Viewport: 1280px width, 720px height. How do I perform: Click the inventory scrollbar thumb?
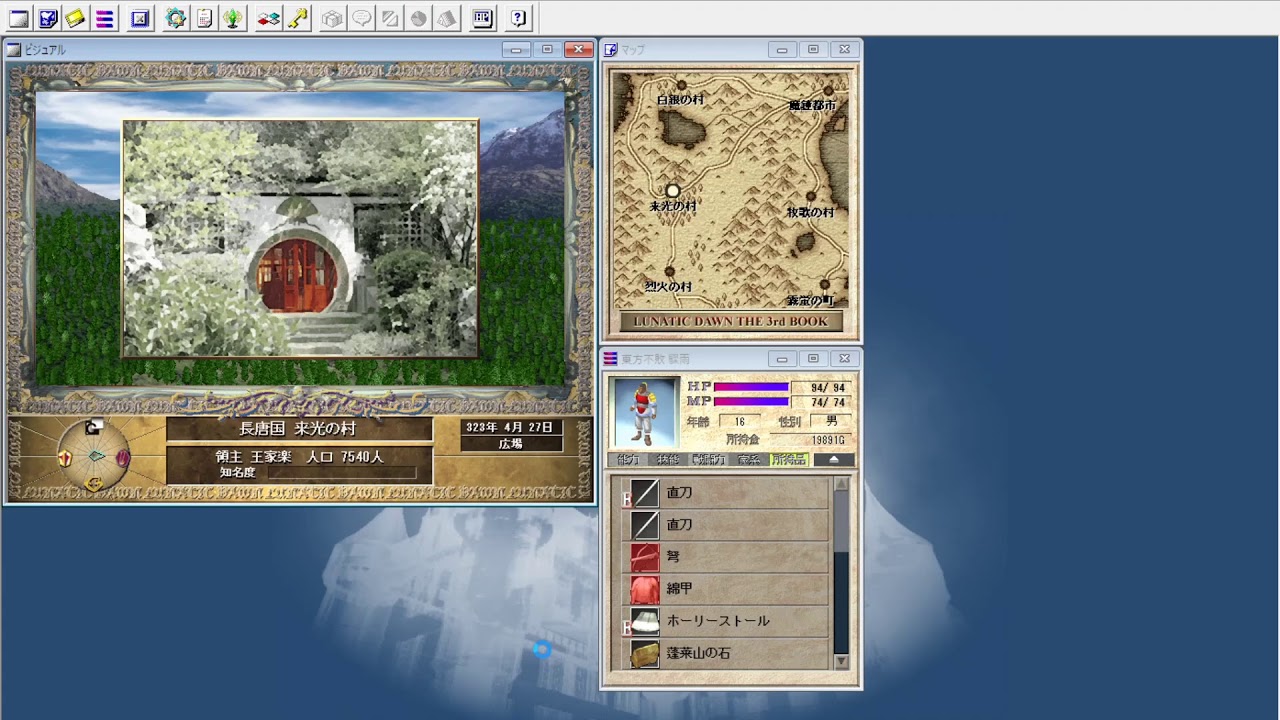(x=841, y=521)
